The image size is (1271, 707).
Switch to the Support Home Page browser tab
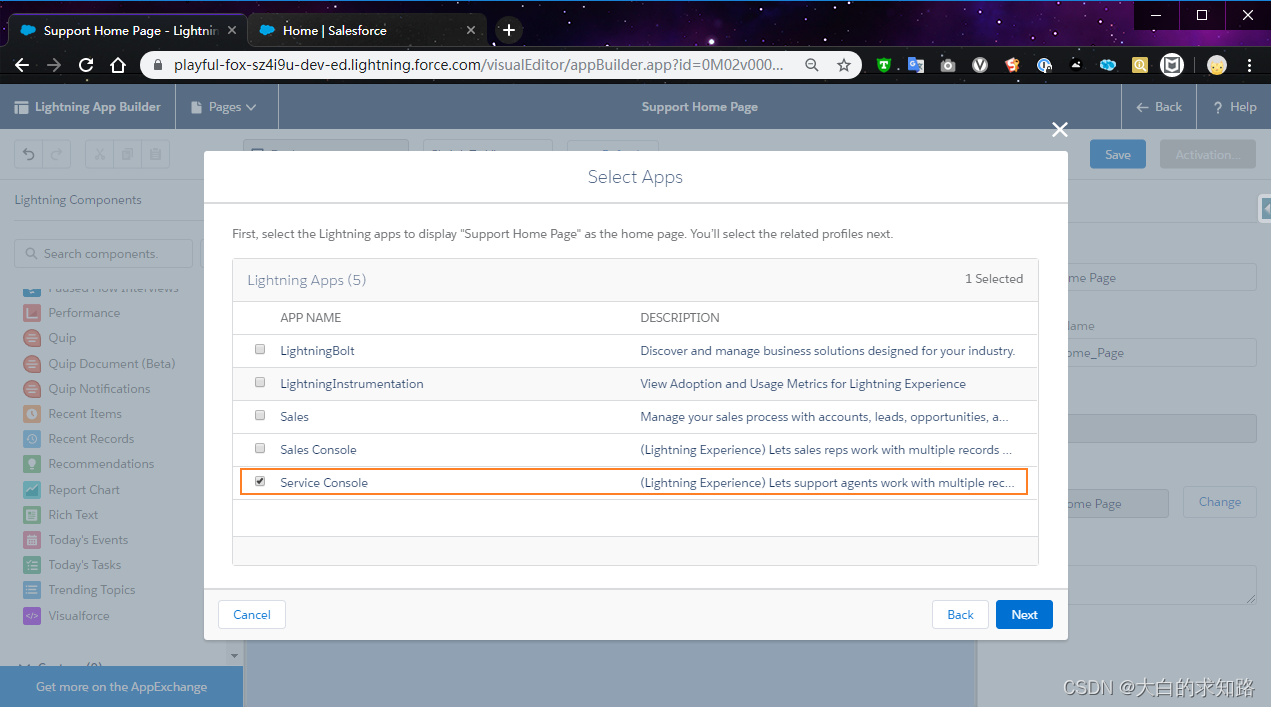125,30
